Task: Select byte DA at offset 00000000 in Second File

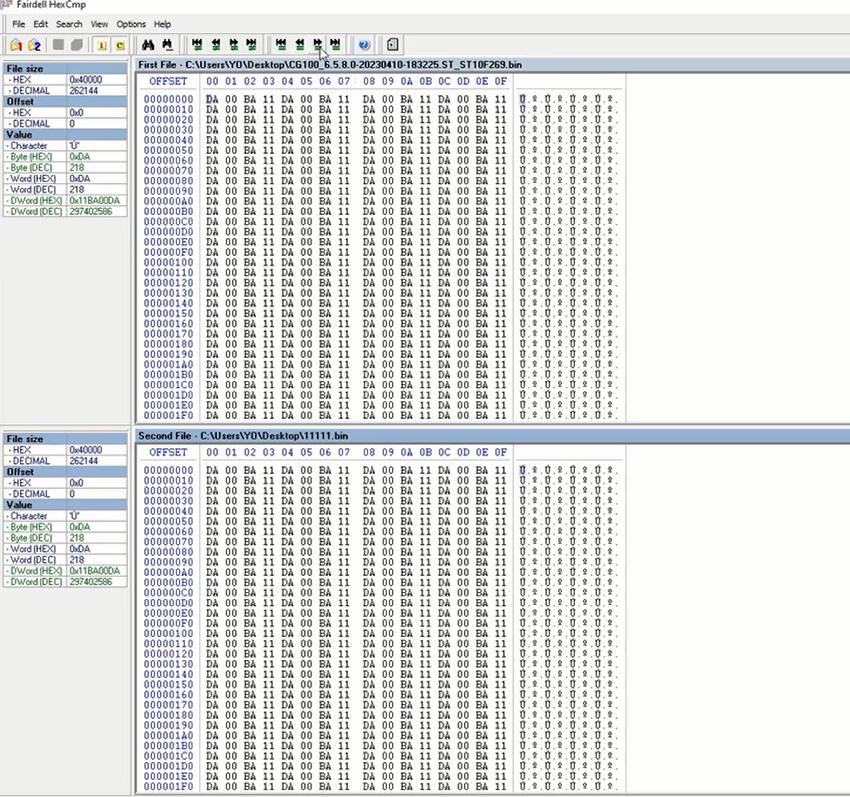Action: tap(212, 471)
